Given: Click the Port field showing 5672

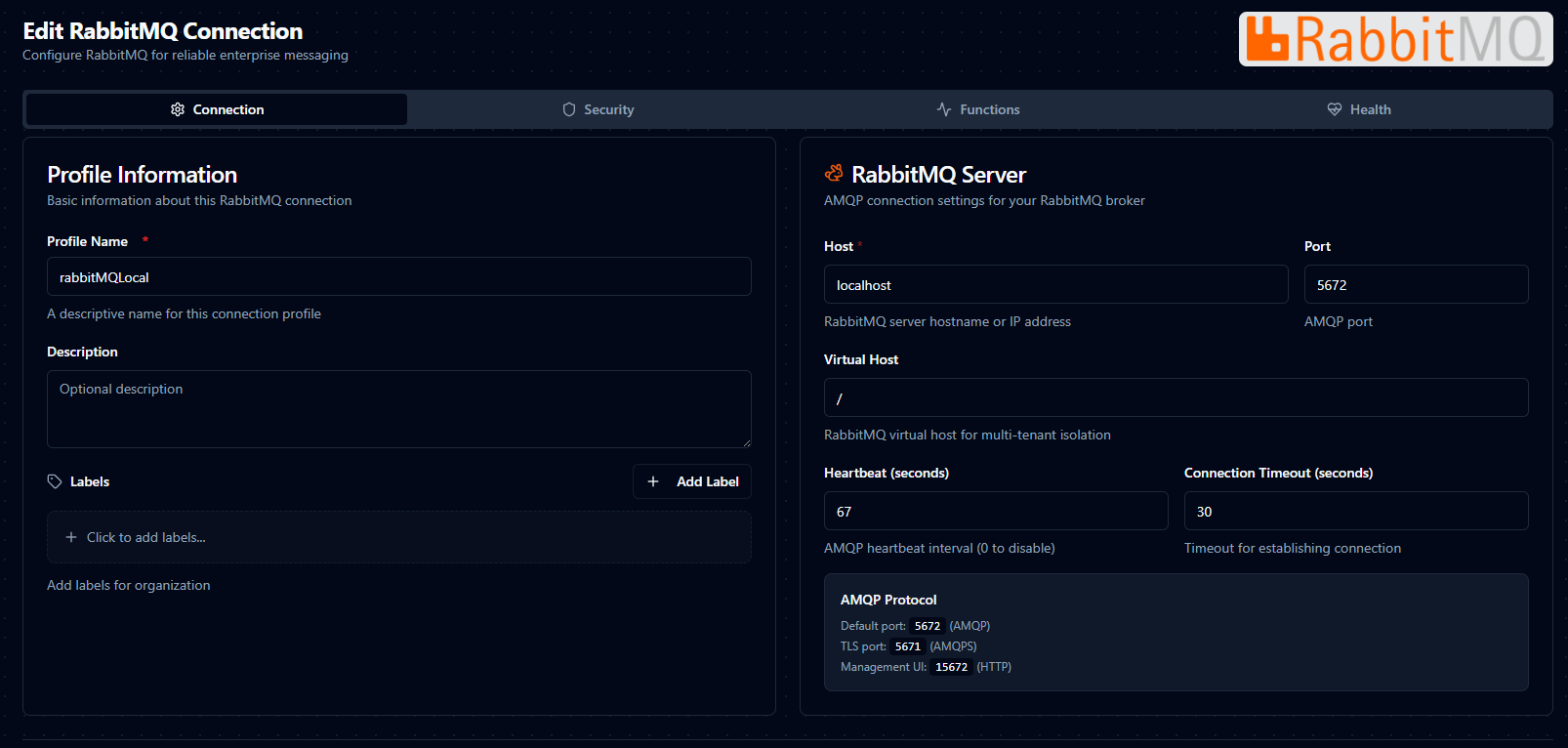Looking at the screenshot, I should pyautogui.click(x=1416, y=285).
